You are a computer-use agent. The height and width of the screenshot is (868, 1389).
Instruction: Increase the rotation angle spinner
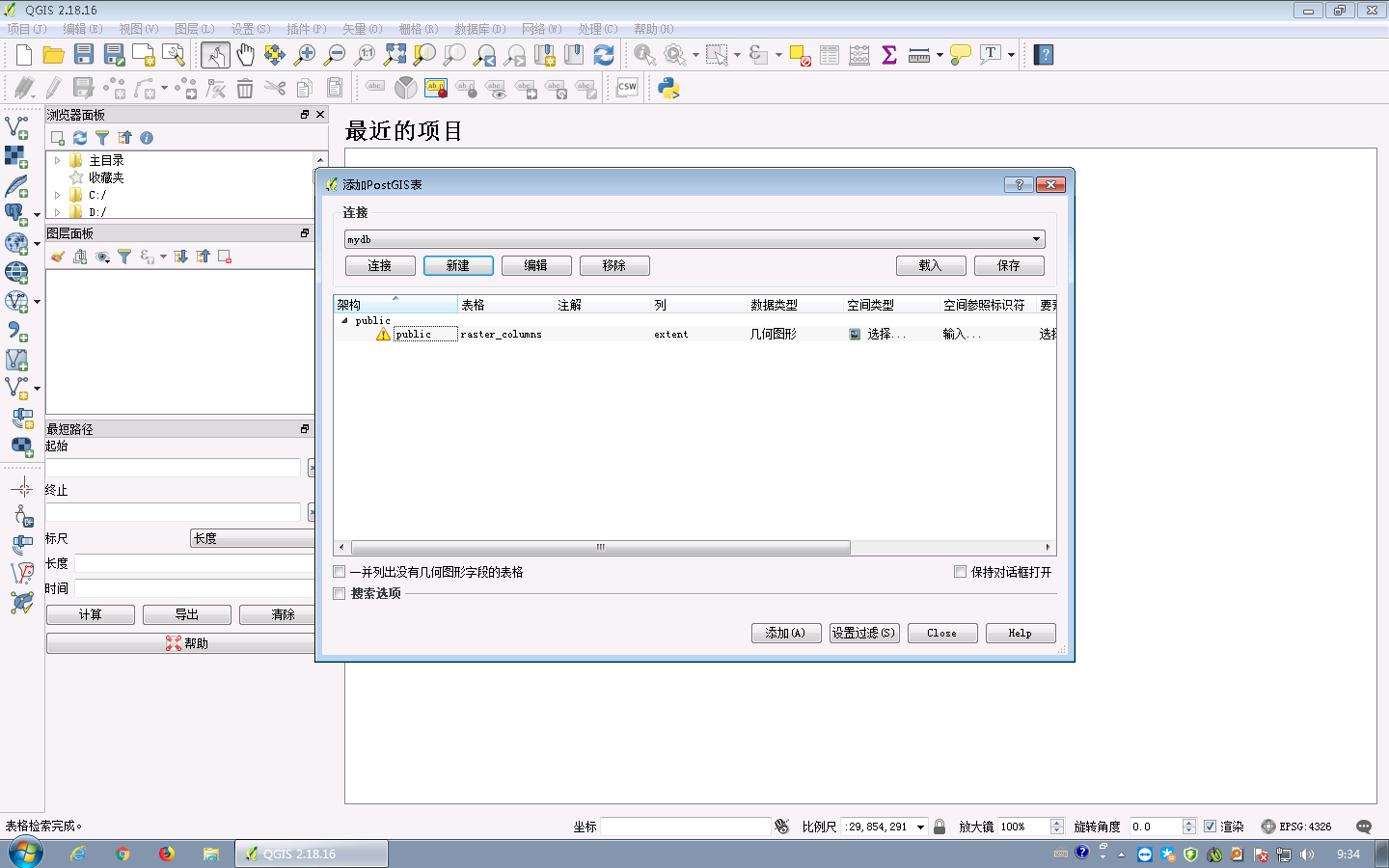point(1189,823)
